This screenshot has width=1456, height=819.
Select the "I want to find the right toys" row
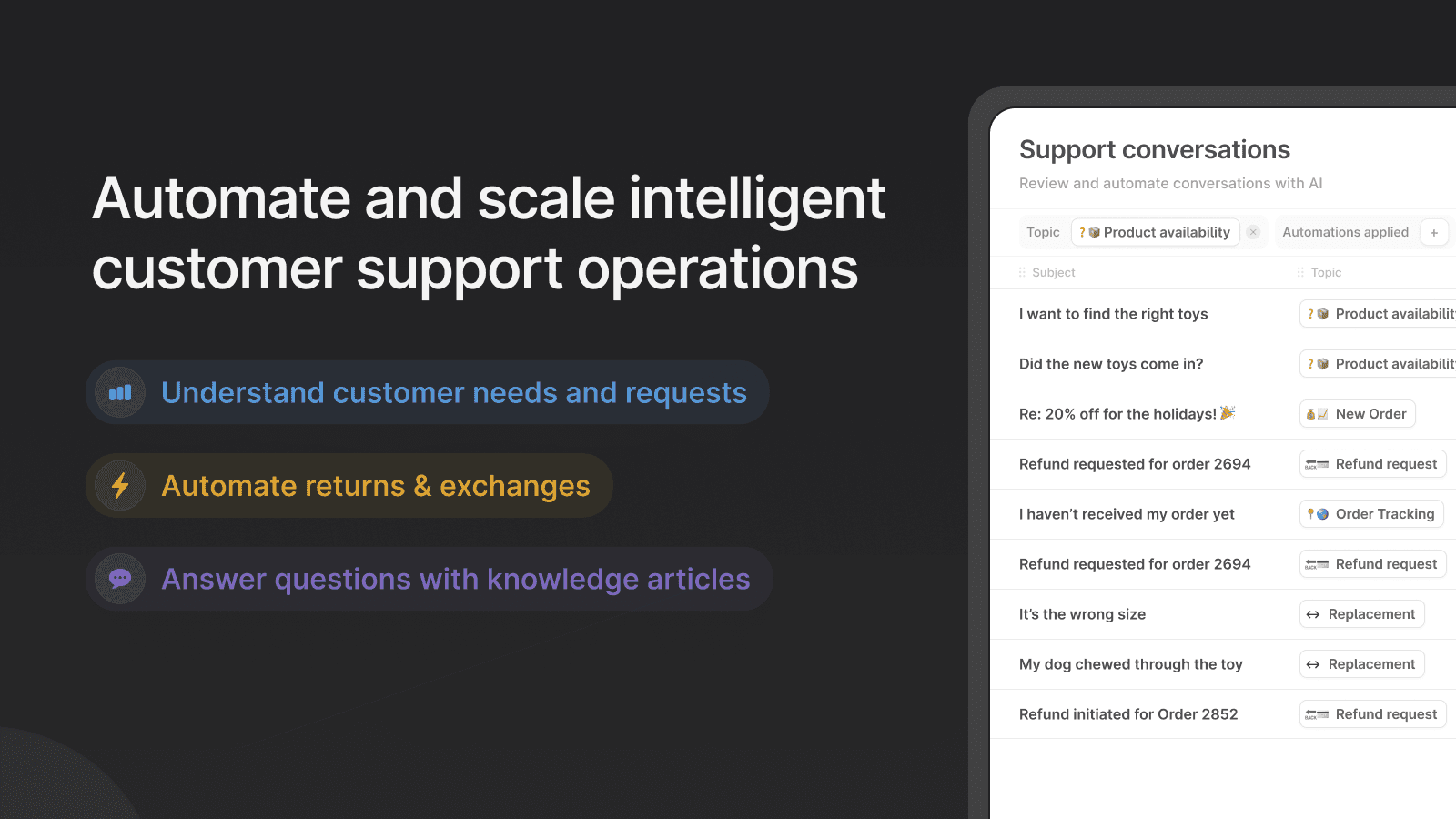tap(1113, 313)
